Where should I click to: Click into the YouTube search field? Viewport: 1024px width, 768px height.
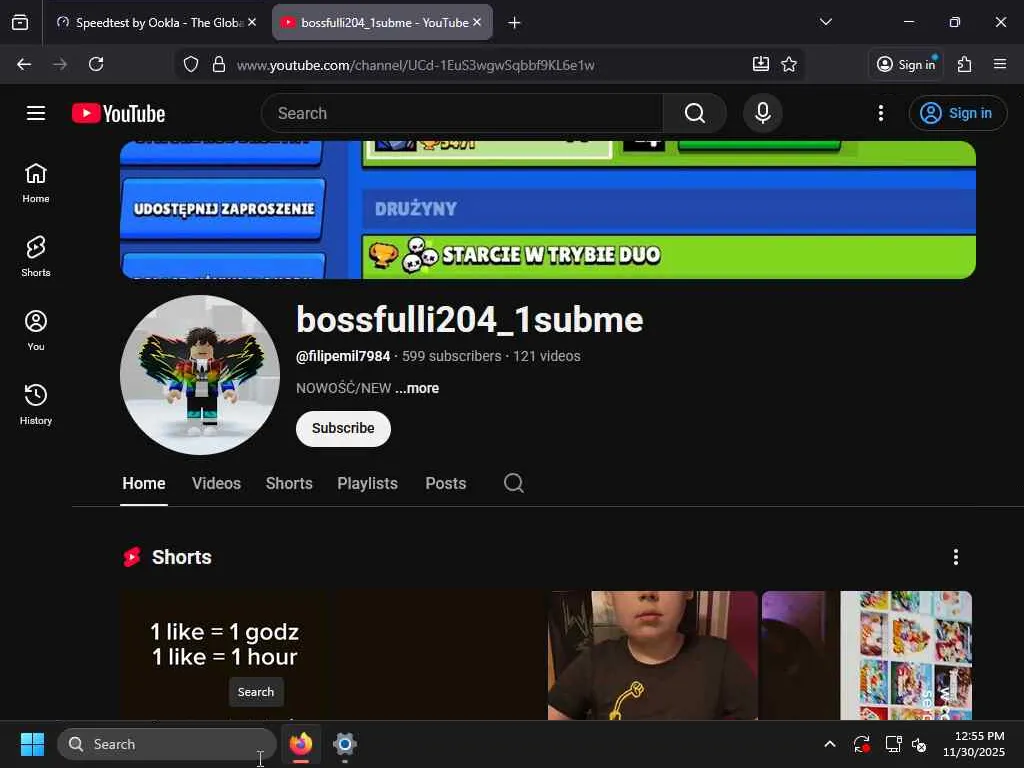click(x=462, y=114)
